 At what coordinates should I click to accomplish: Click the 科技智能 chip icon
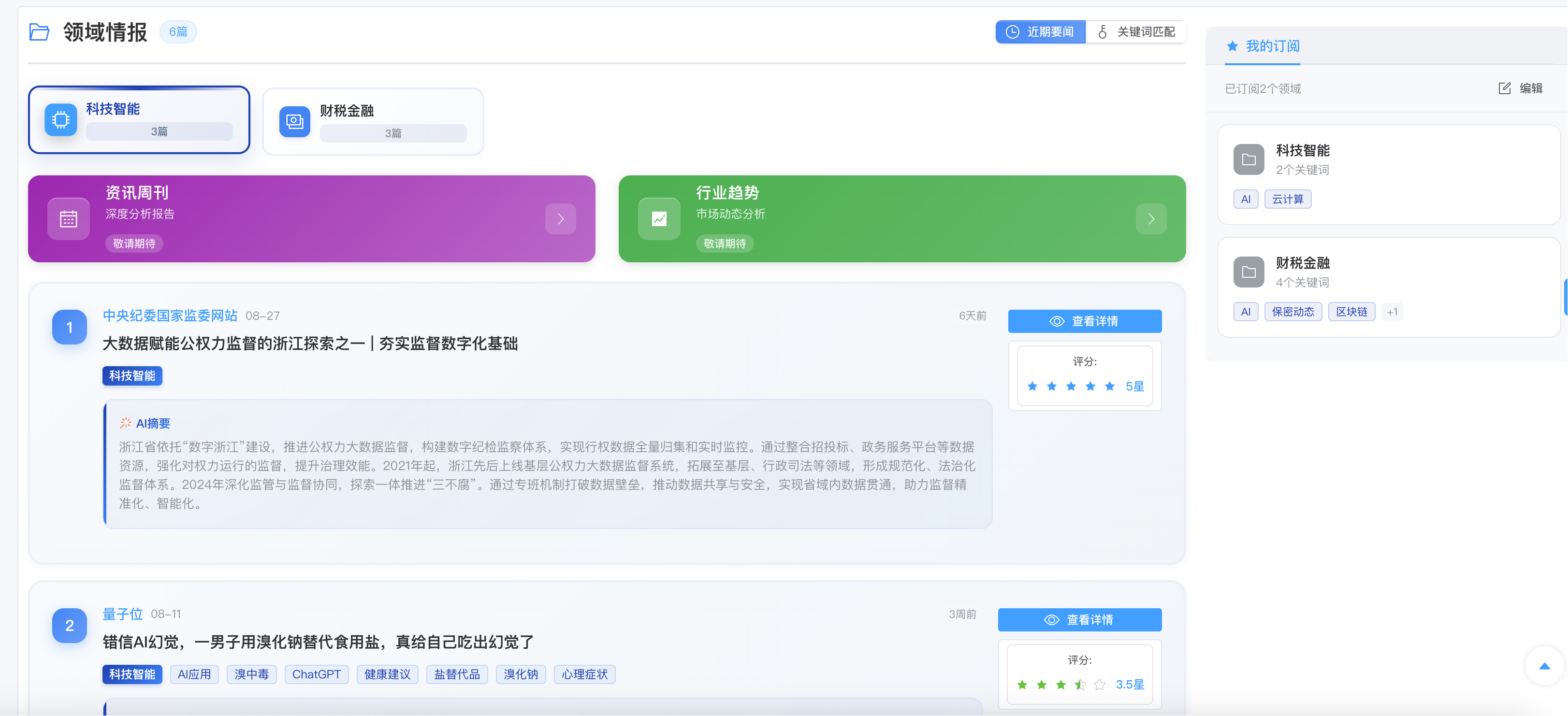pyautogui.click(x=61, y=119)
